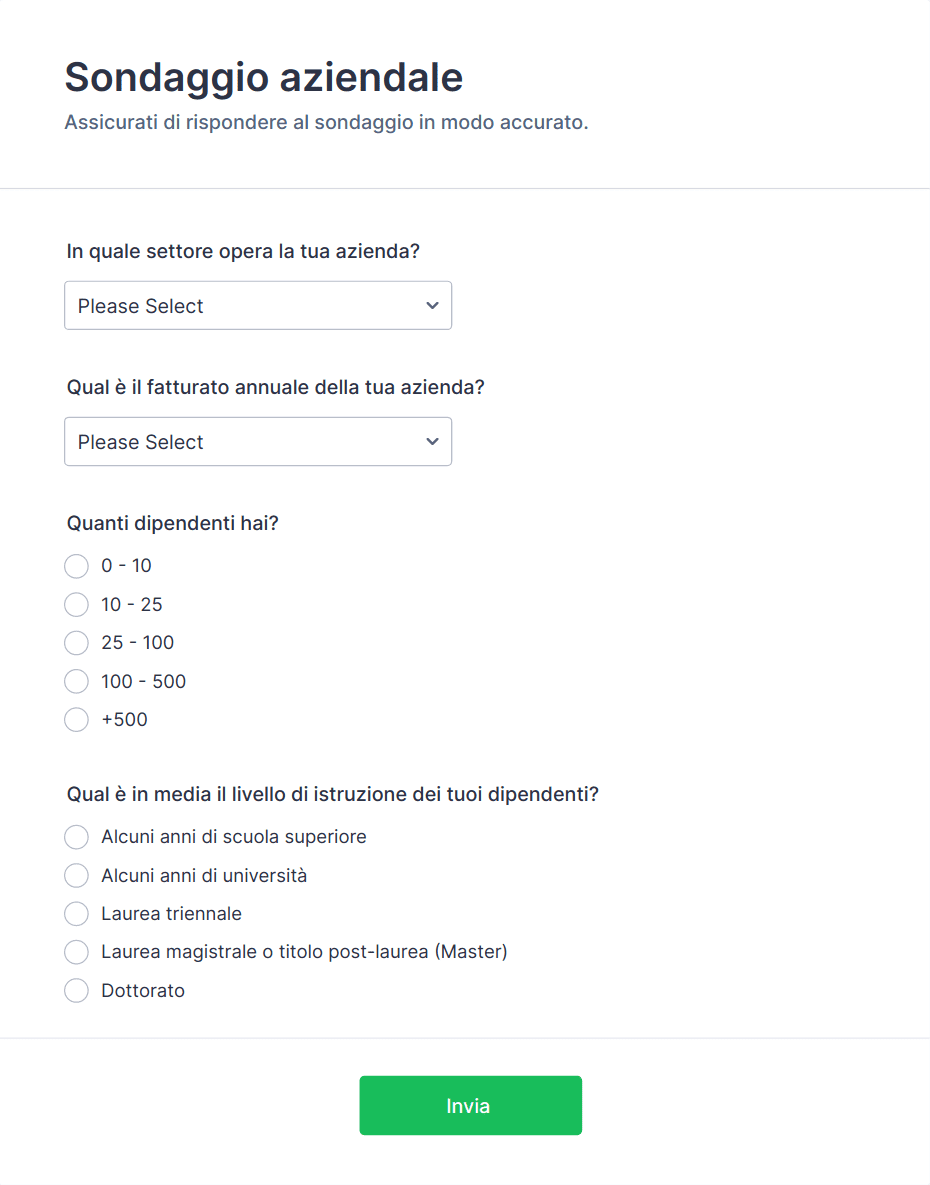930x1185 pixels.
Task: Choose Alcuni anni di università
Action: tap(76, 876)
